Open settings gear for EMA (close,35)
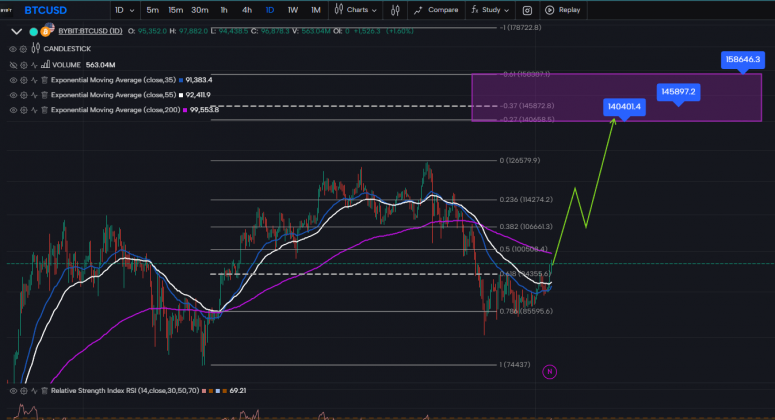This screenshot has height=420, width=775. click(x=24, y=79)
